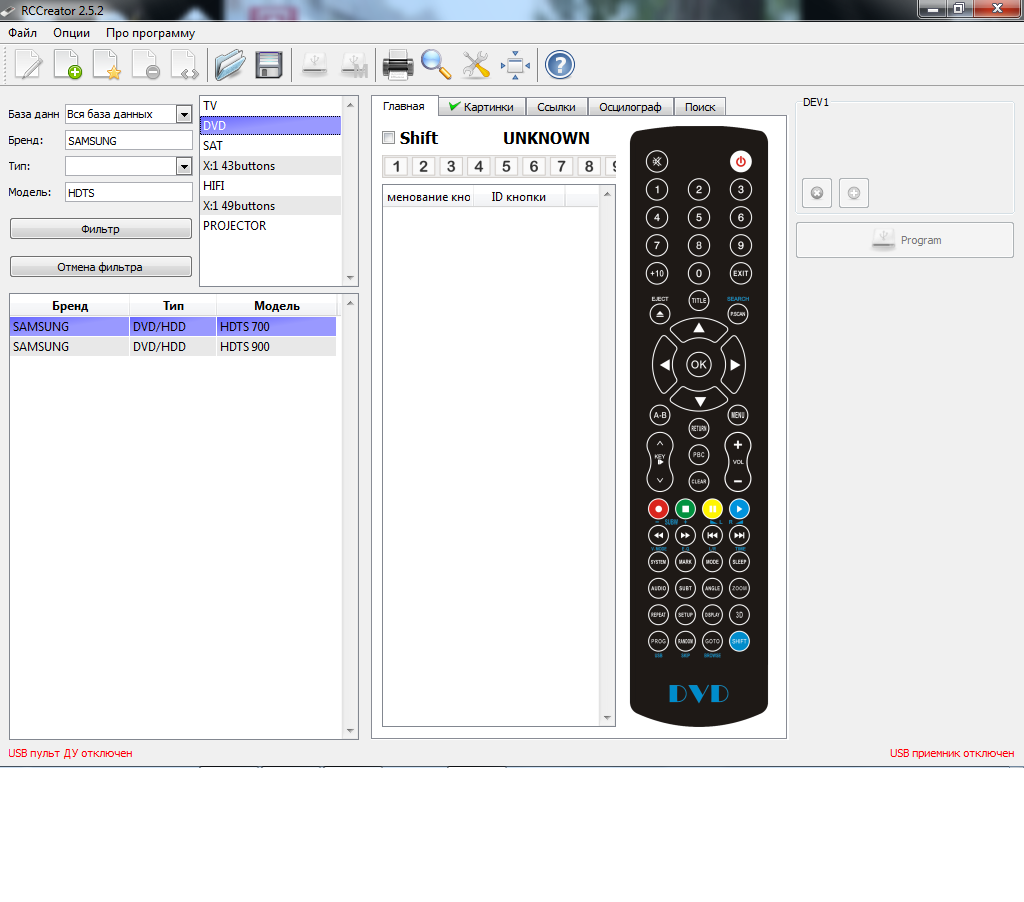Click the magnifying glass search icon
The image size is (1024, 902).
[x=436, y=66]
